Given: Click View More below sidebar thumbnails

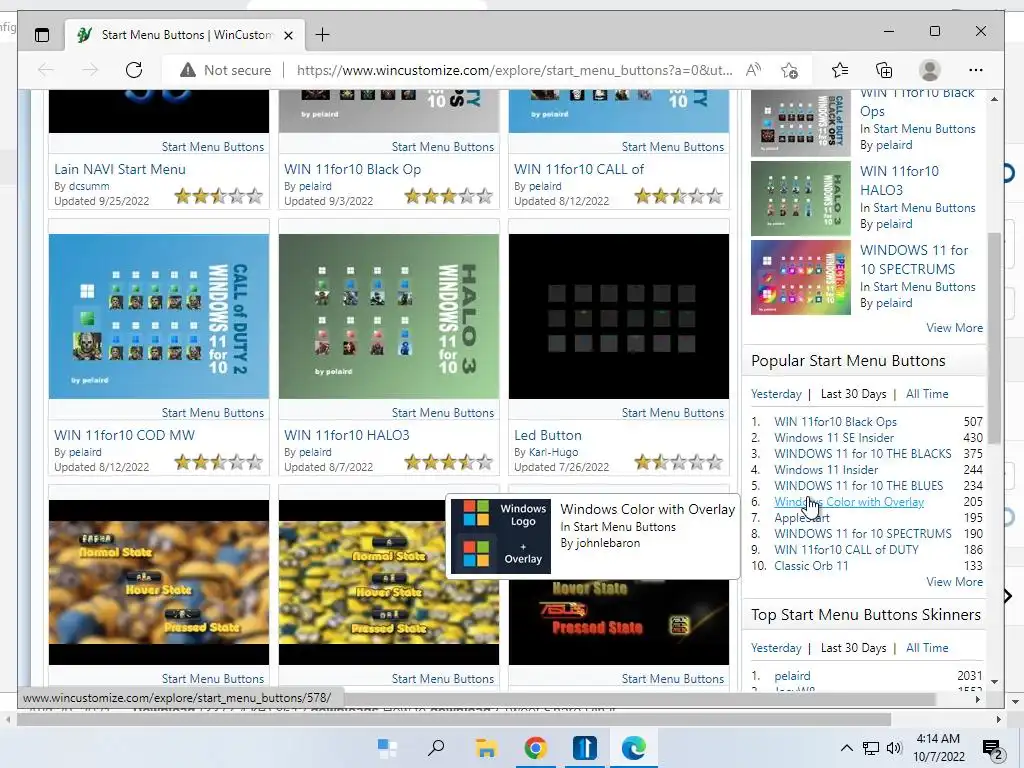Looking at the screenshot, I should [954, 328].
